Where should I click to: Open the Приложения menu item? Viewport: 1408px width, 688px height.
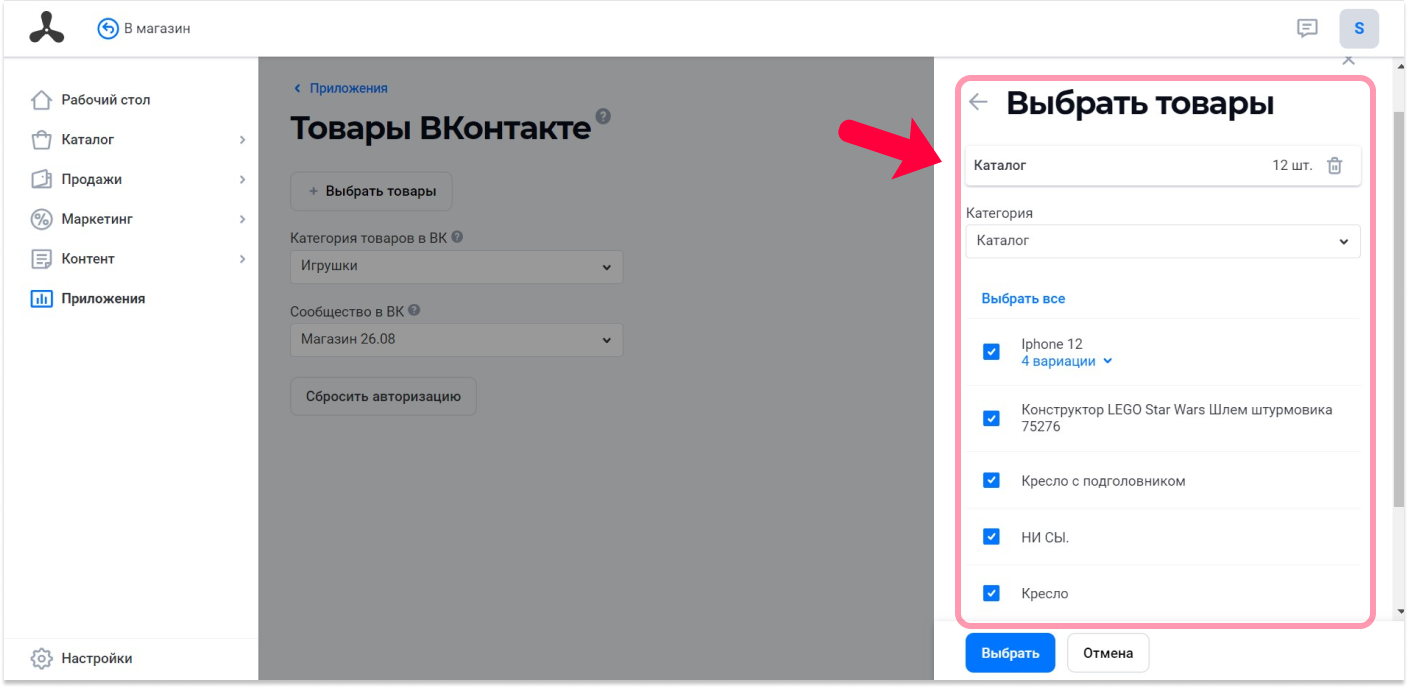(x=103, y=298)
